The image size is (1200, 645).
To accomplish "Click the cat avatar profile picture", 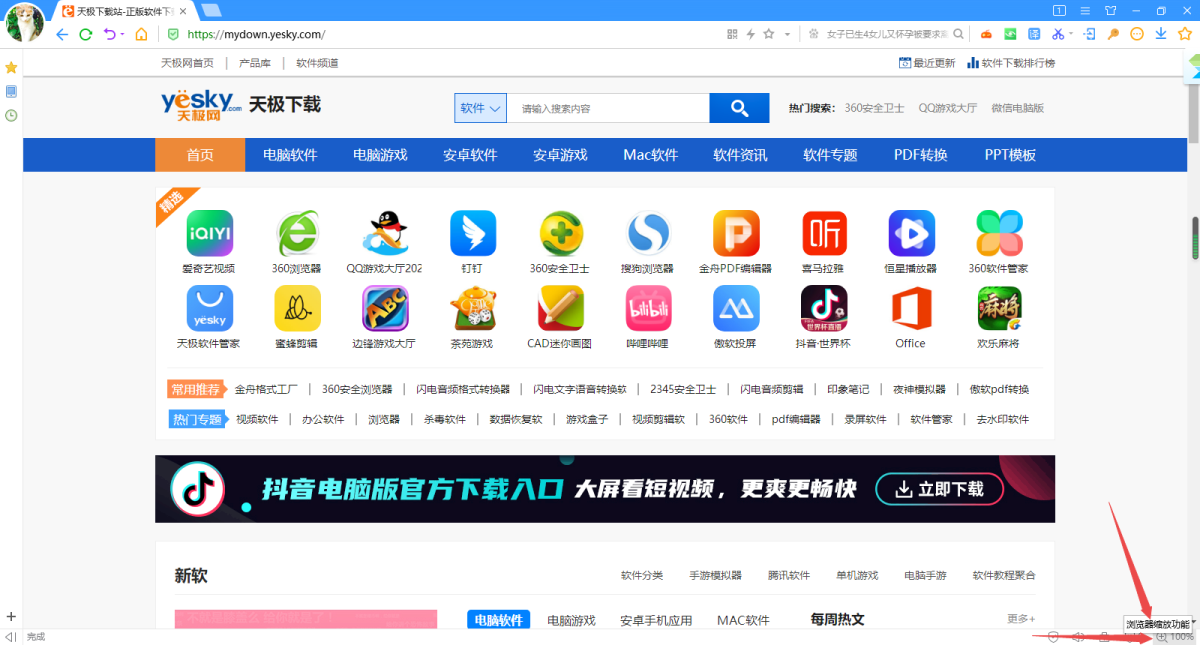I will point(24,20).
